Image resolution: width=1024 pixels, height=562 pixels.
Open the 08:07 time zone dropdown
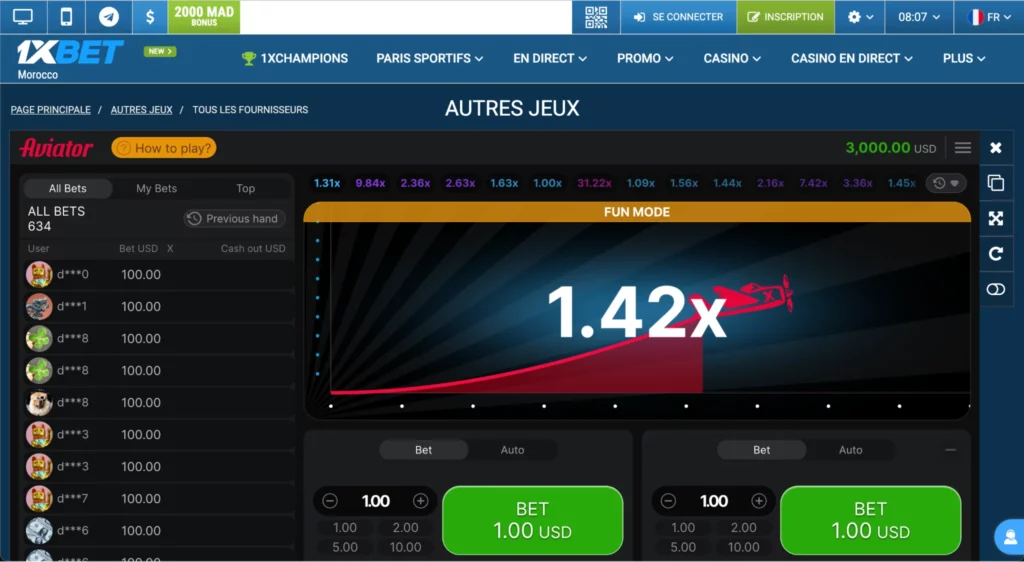click(x=919, y=17)
